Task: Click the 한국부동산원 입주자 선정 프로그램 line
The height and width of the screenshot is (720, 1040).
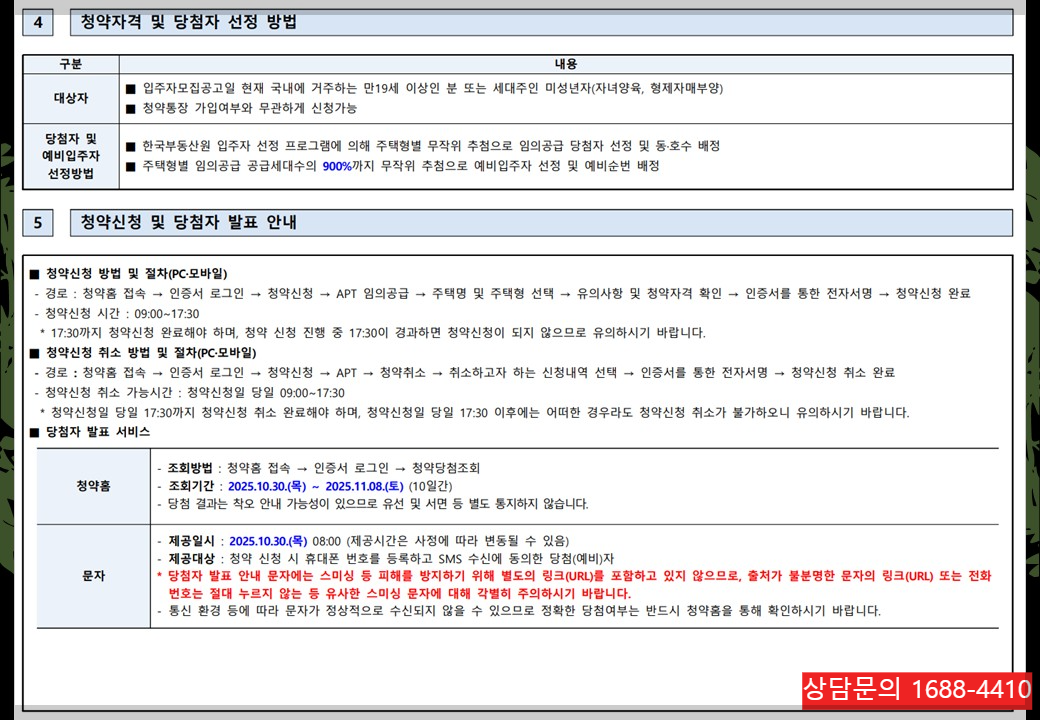Action: coord(422,146)
